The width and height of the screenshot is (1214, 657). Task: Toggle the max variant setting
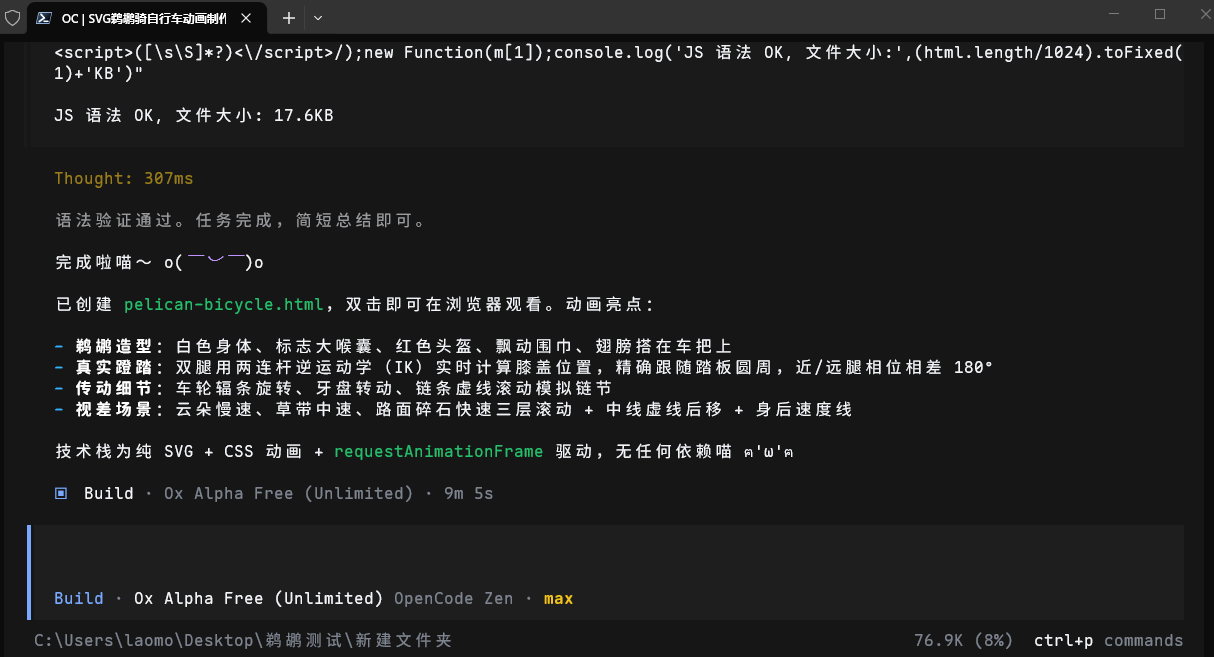(558, 598)
